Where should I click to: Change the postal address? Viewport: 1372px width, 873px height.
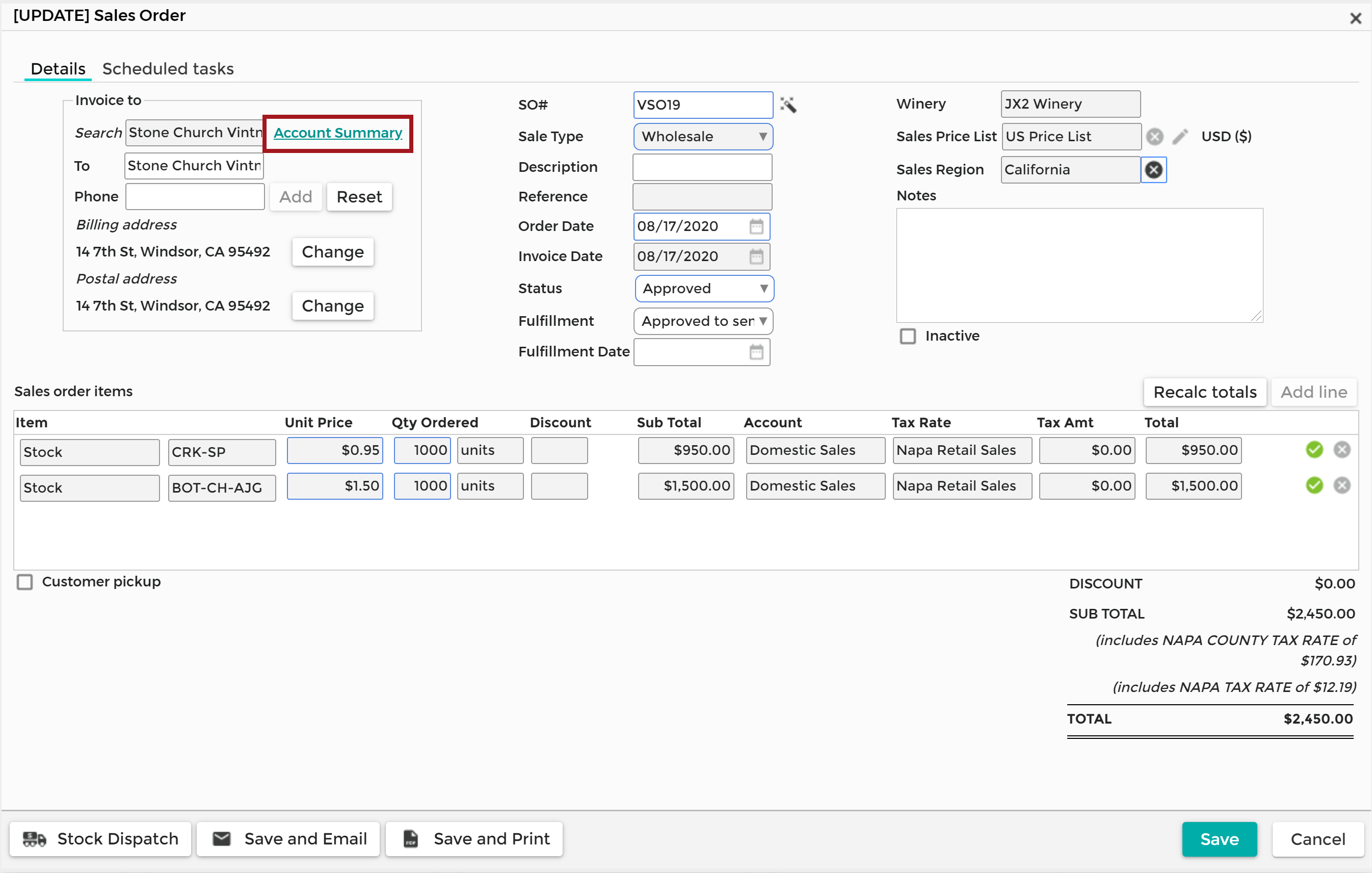tap(333, 306)
